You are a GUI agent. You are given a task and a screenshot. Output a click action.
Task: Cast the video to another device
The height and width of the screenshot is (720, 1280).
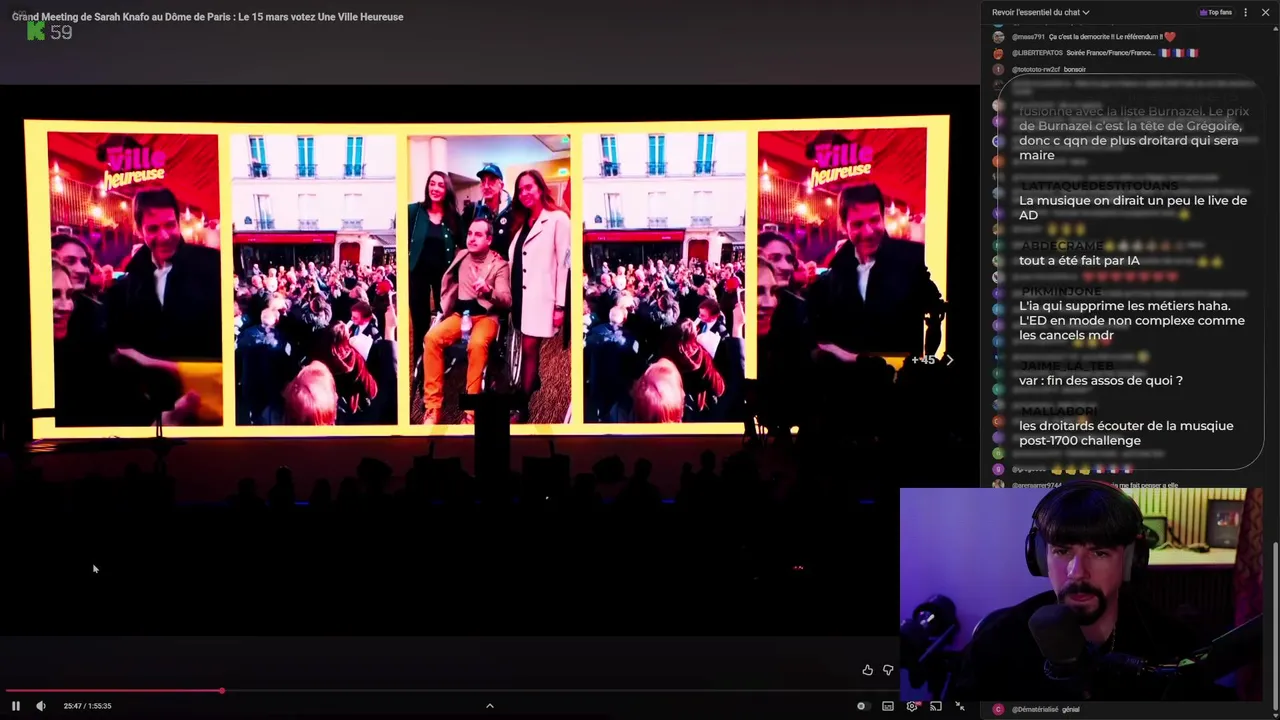(936, 706)
